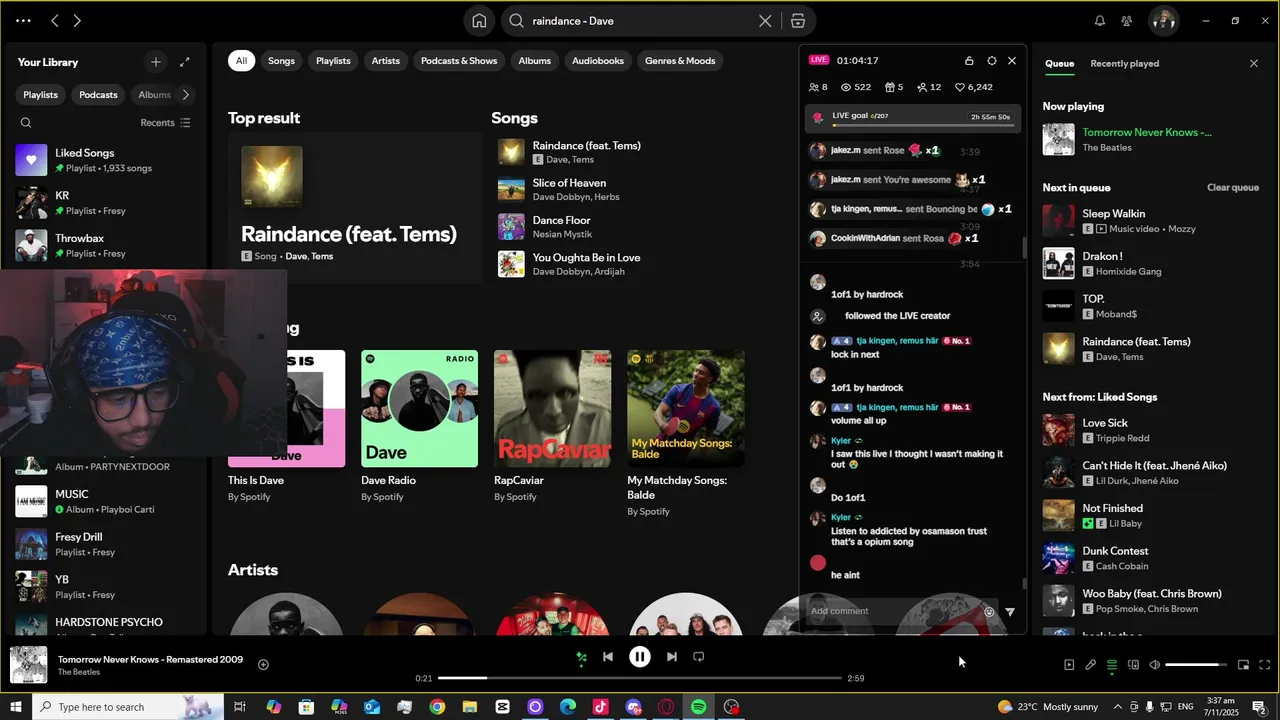This screenshot has width=1280, height=720.
Task: Filter results by Audiobooks
Action: click(598, 61)
